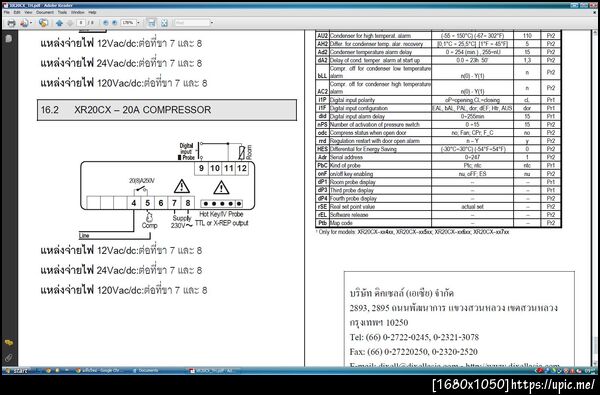
Task: Open the Create PDF online icon
Action: (x=24, y=23)
